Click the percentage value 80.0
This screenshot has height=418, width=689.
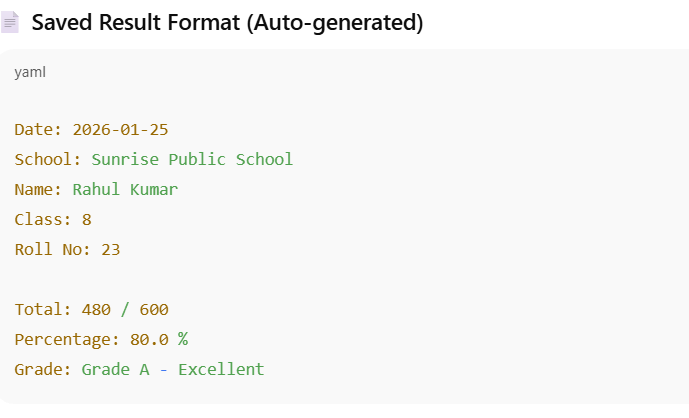tap(149, 339)
